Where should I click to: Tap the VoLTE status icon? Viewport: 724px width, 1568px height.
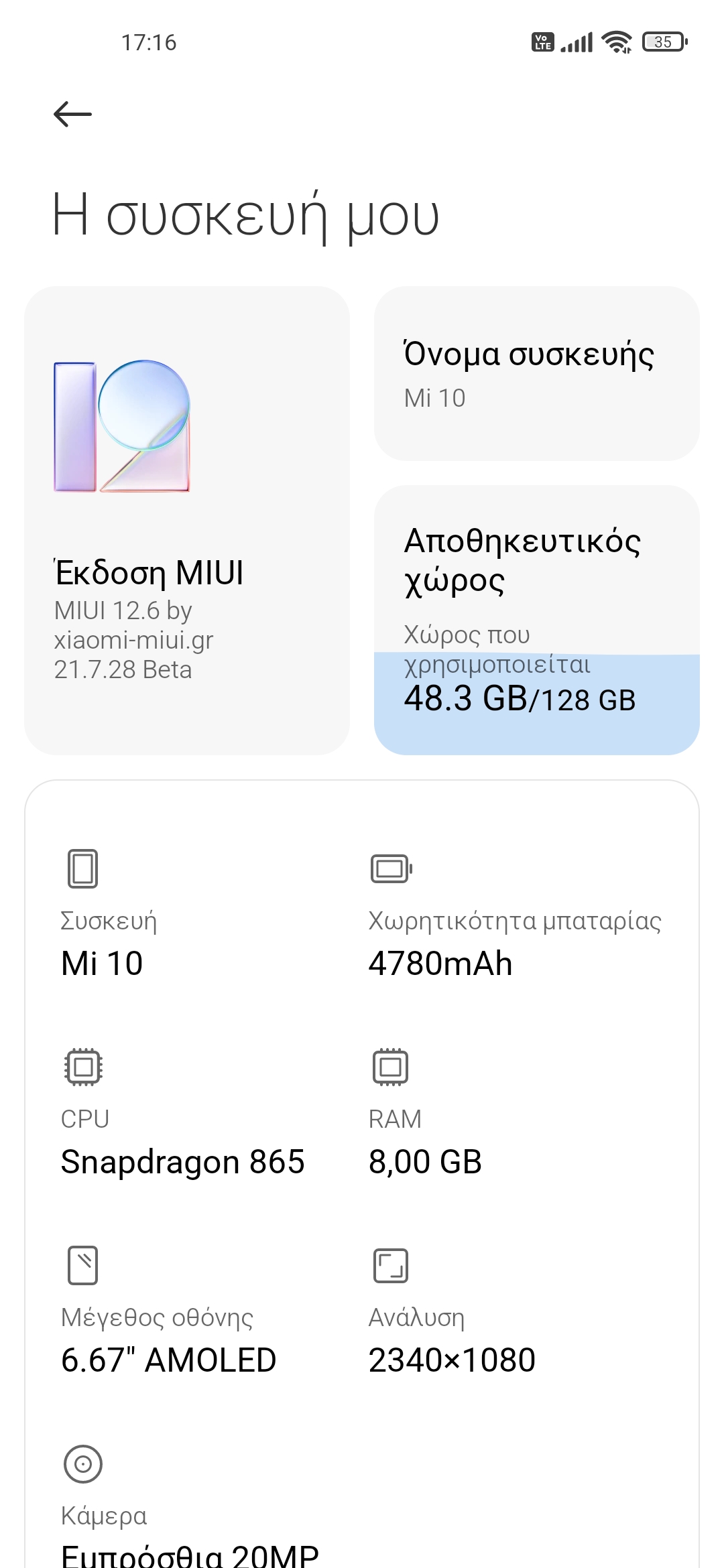(x=542, y=42)
